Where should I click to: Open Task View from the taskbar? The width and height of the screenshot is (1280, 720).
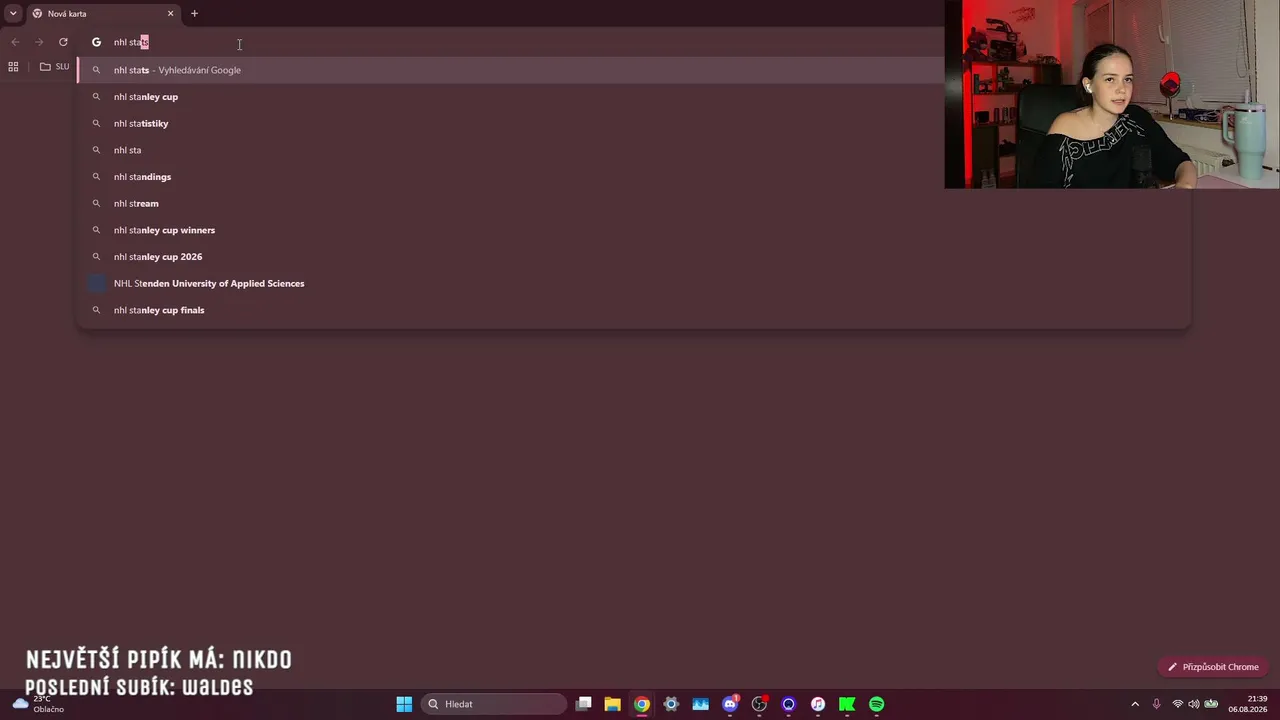(x=584, y=704)
